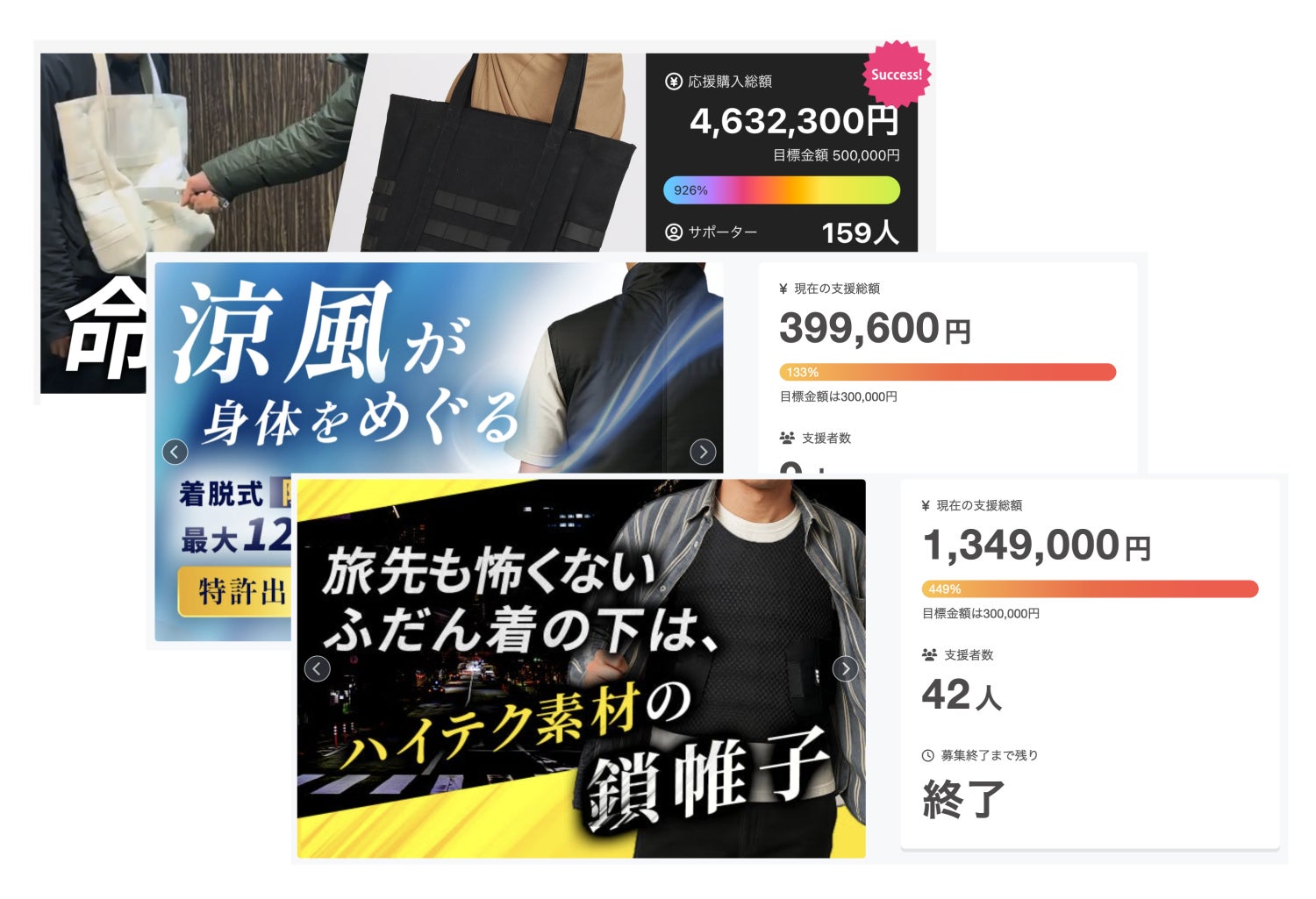Click the yen icon above 1,349,000円
The height and width of the screenshot is (899, 1316).
click(926, 505)
